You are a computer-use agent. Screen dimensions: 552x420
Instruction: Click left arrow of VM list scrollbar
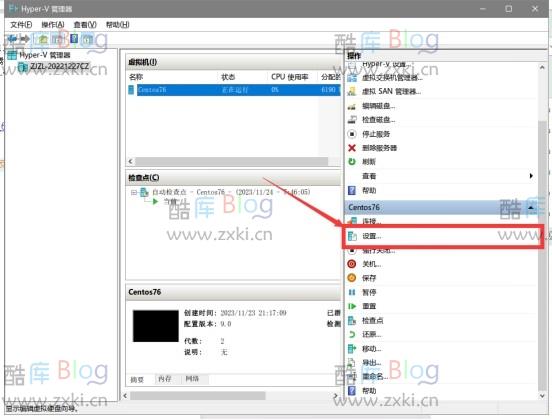(130, 161)
